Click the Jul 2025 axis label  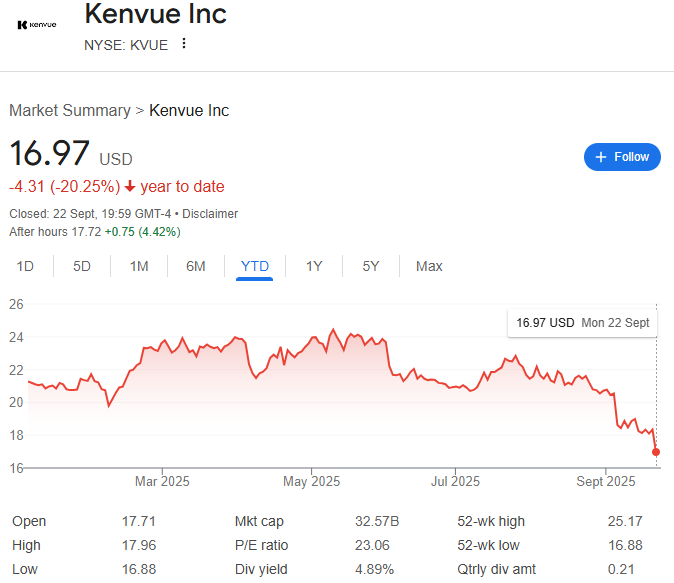455,481
